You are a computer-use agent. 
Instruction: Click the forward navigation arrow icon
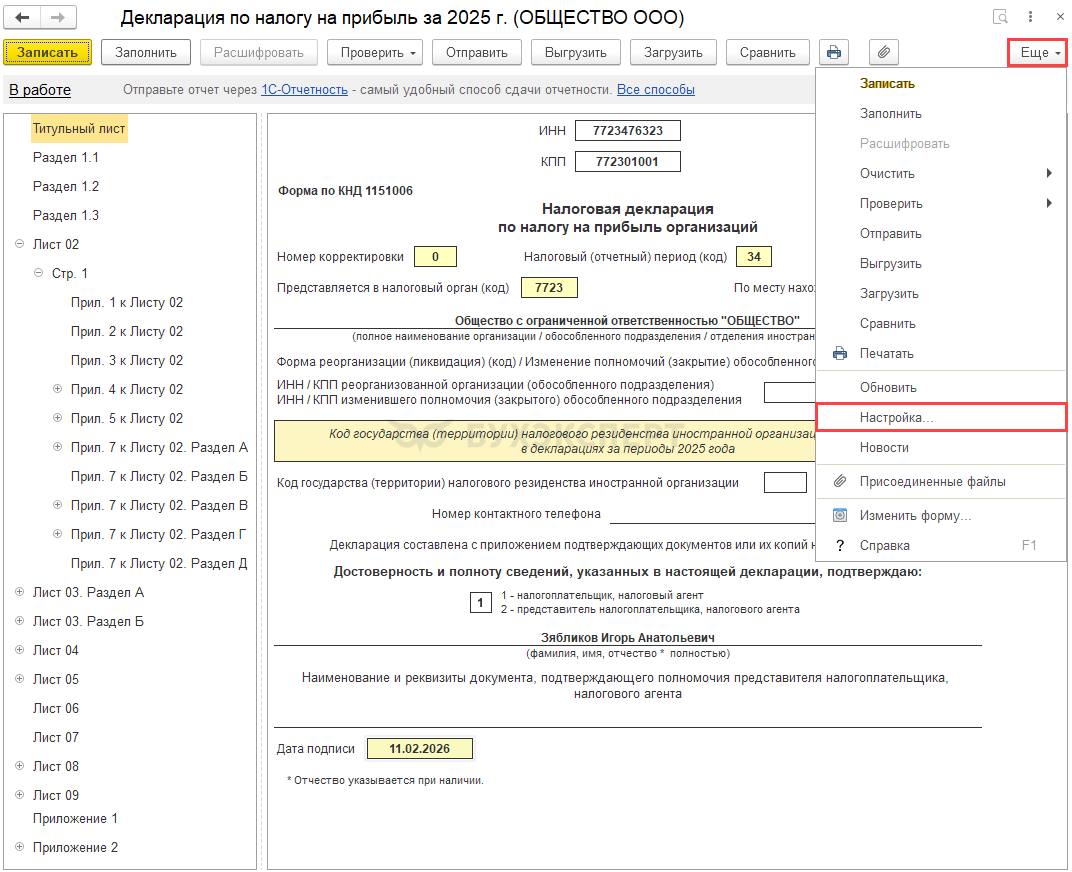coord(58,18)
